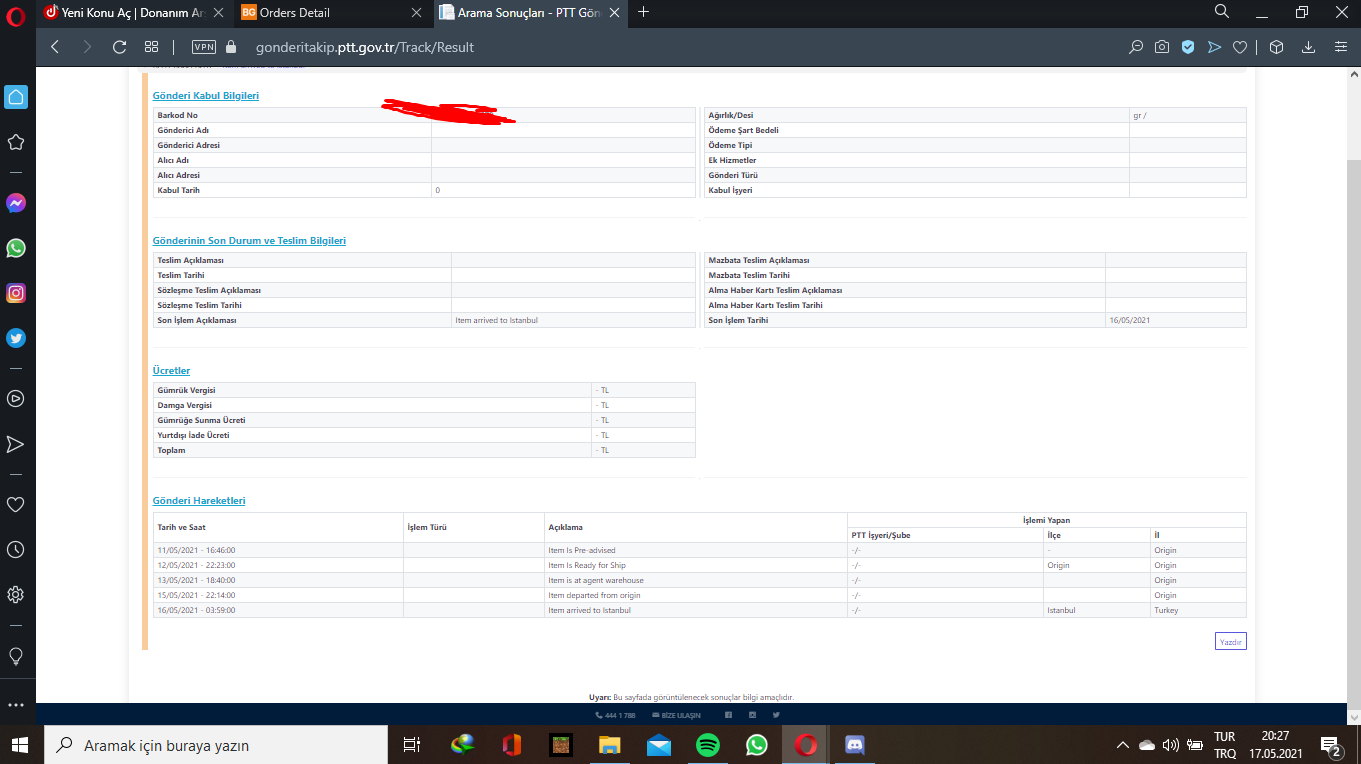The height and width of the screenshot is (764, 1361).
Task: Click the Twitter icon in page footer
Action: coord(776,715)
